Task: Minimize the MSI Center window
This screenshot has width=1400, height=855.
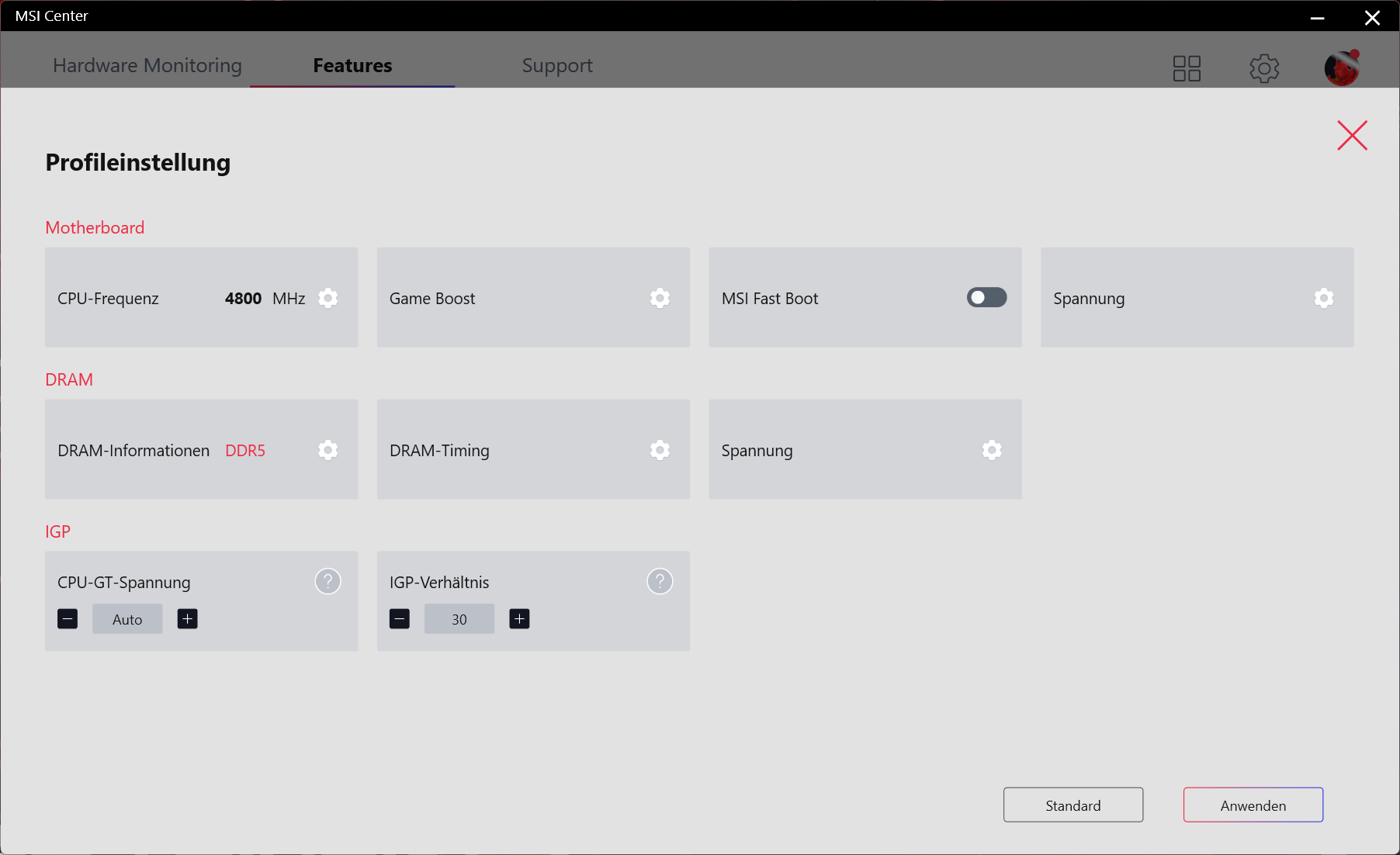Action: (1318, 17)
